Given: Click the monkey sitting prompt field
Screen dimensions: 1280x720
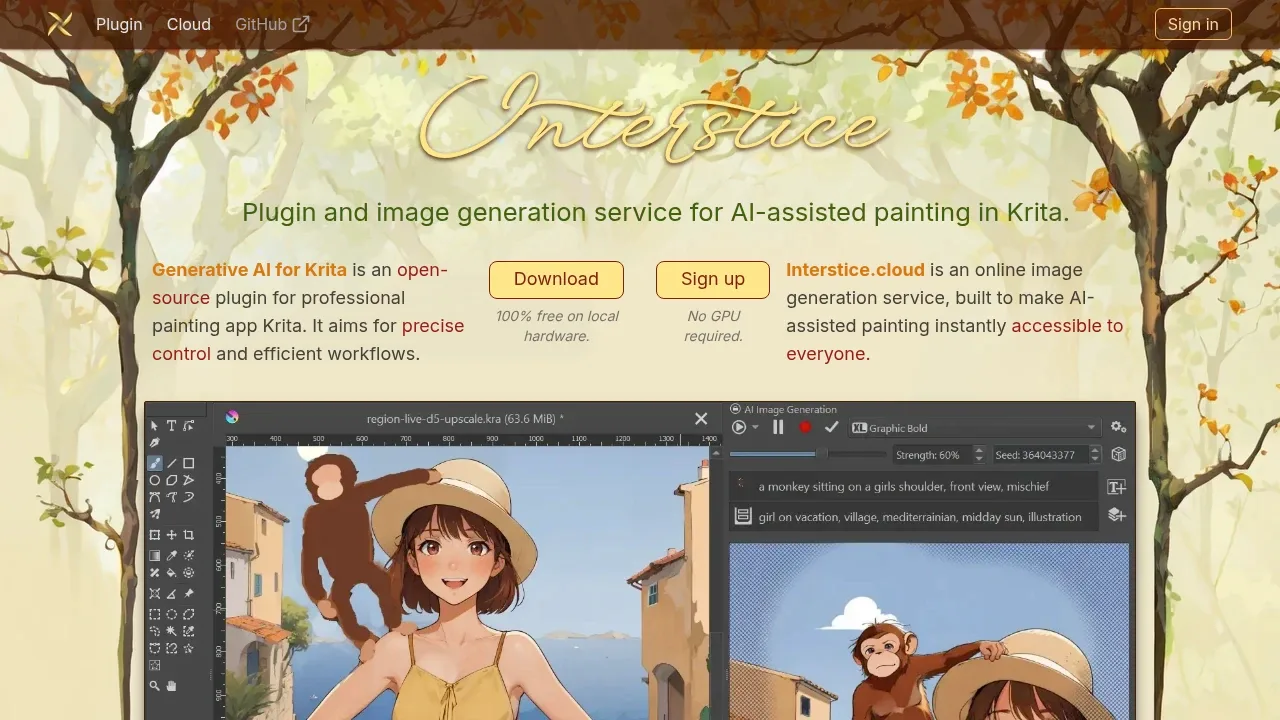Looking at the screenshot, I should point(914,487).
